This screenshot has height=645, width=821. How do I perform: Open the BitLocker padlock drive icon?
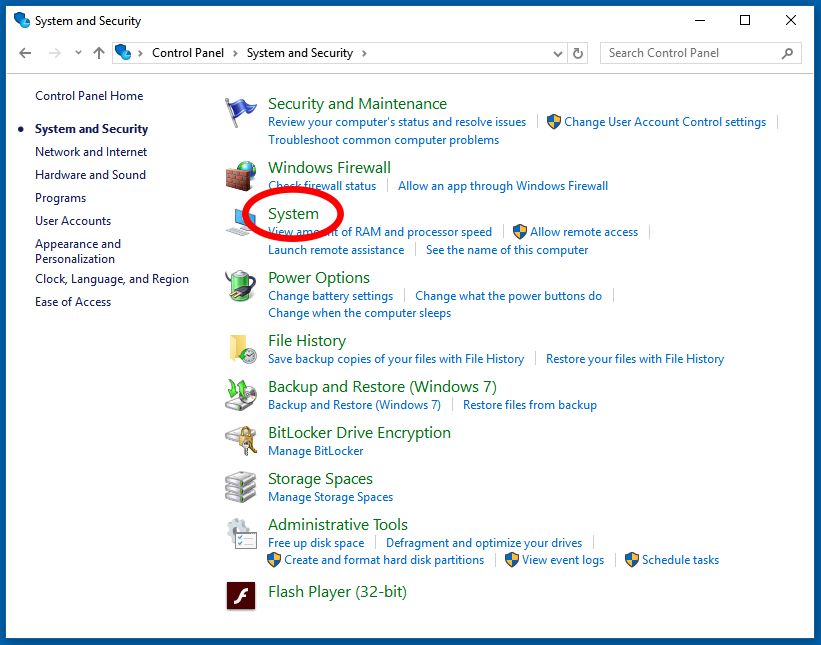pyautogui.click(x=241, y=441)
